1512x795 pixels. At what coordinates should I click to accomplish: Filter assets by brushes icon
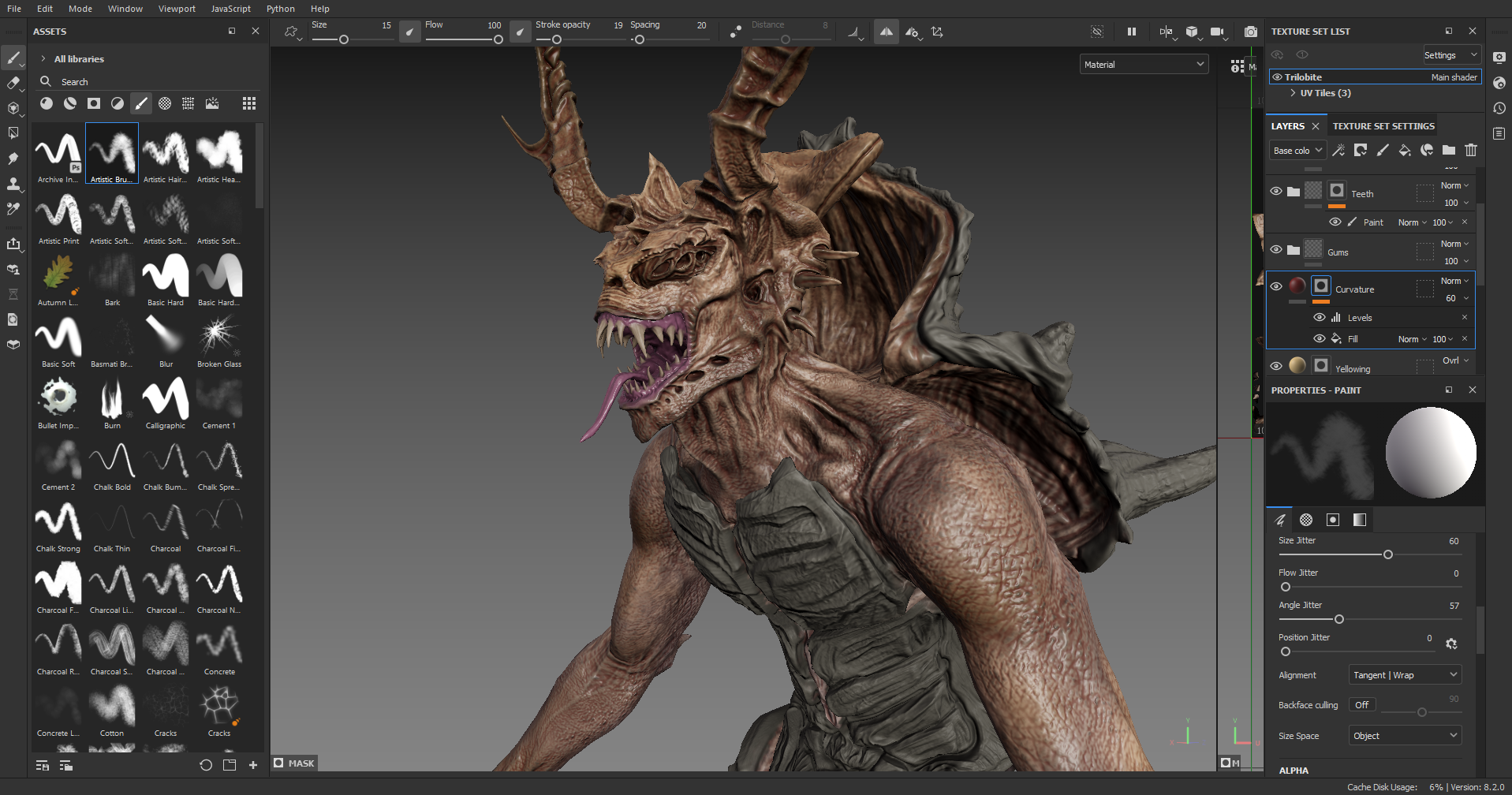[x=141, y=103]
